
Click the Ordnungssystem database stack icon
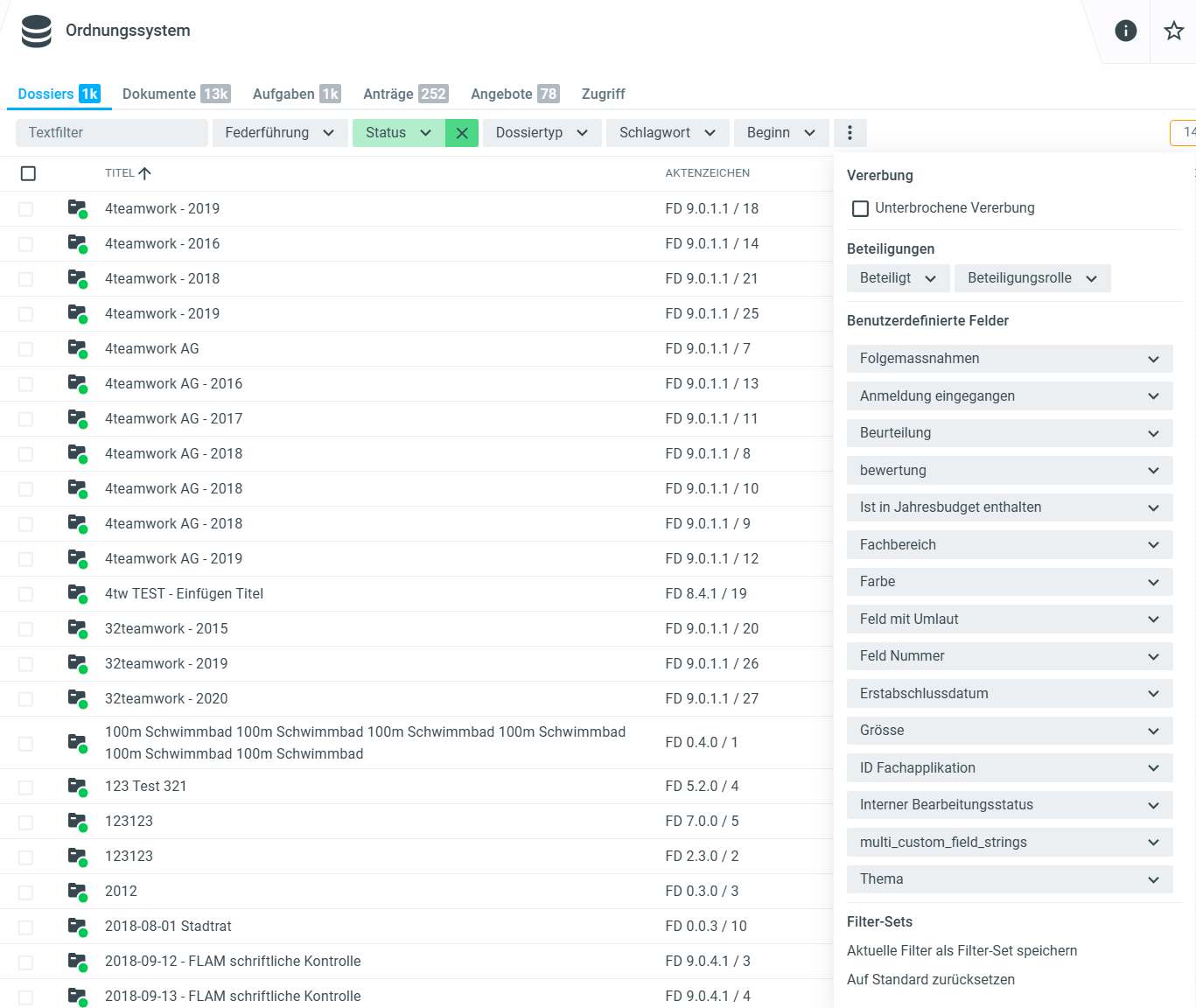[37, 31]
